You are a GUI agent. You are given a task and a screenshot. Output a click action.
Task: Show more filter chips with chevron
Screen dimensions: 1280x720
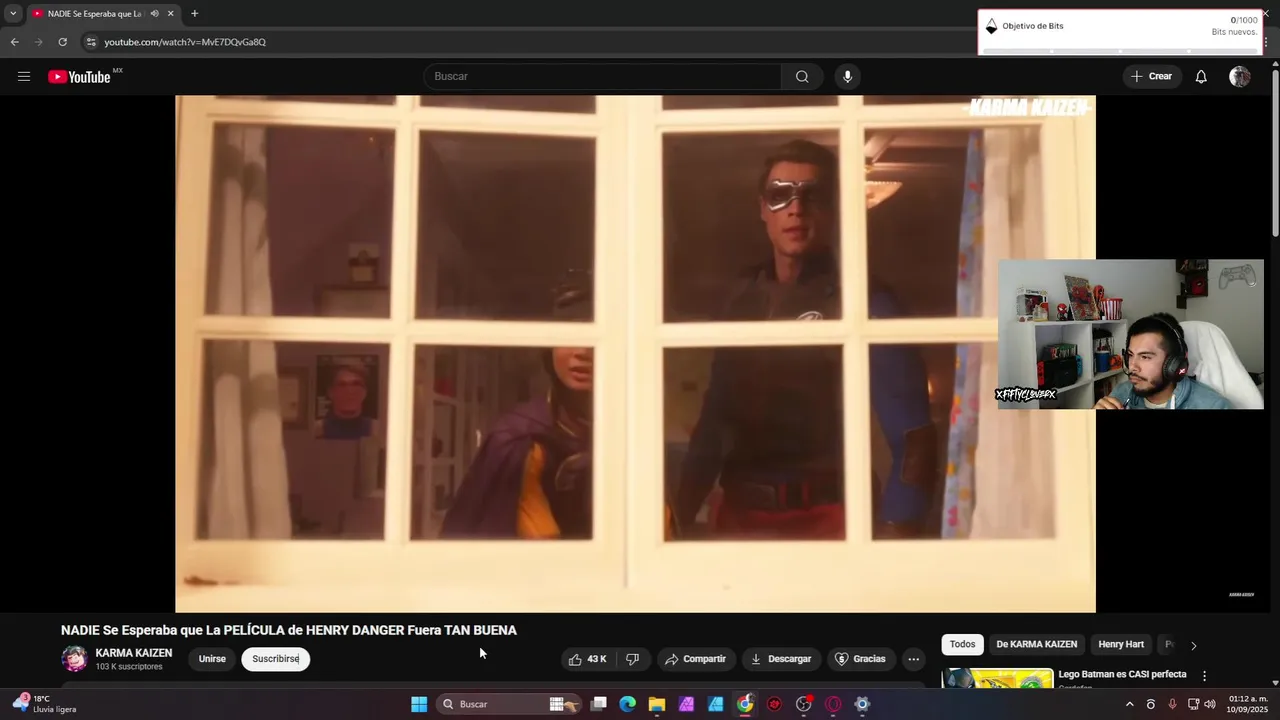tap(1193, 645)
